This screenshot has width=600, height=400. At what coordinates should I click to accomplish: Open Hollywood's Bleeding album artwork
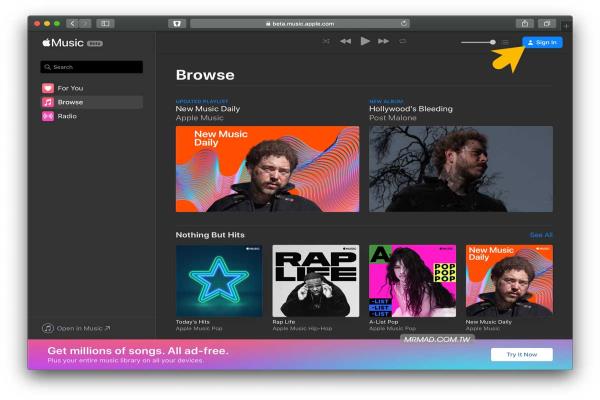pyautogui.click(x=461, y=169)
